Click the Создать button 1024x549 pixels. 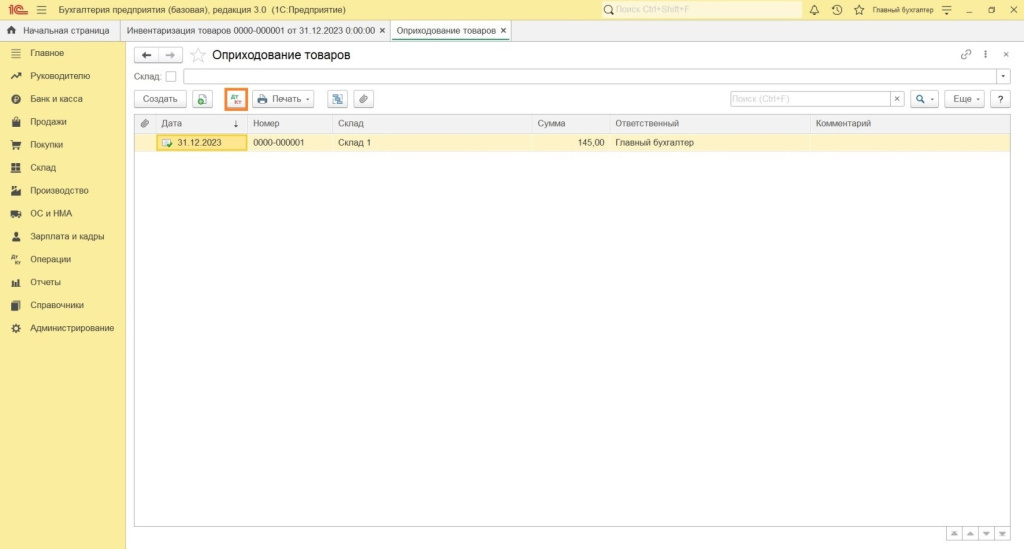click(x=160, y=99)
